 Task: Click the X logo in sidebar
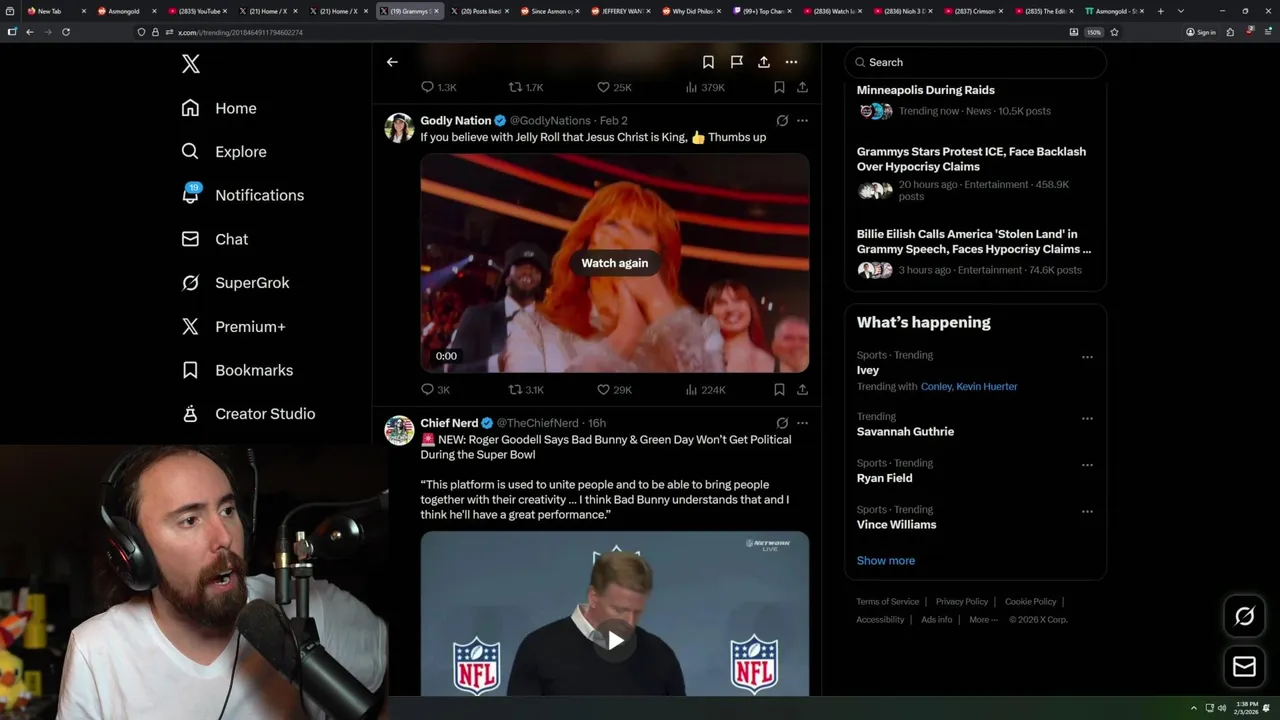191,64
